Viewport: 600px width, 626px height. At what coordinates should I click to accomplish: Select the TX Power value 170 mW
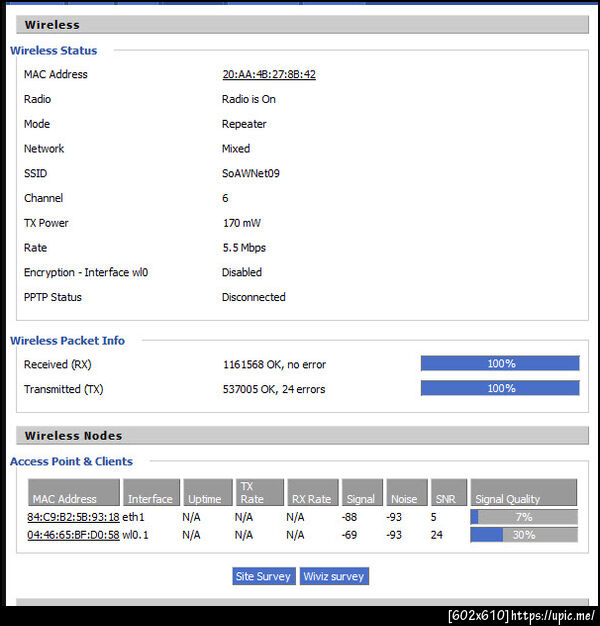242,223
